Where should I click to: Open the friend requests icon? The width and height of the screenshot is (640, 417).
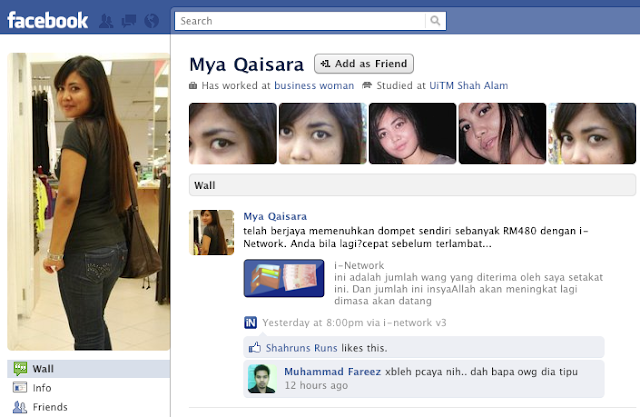point(106,21)
